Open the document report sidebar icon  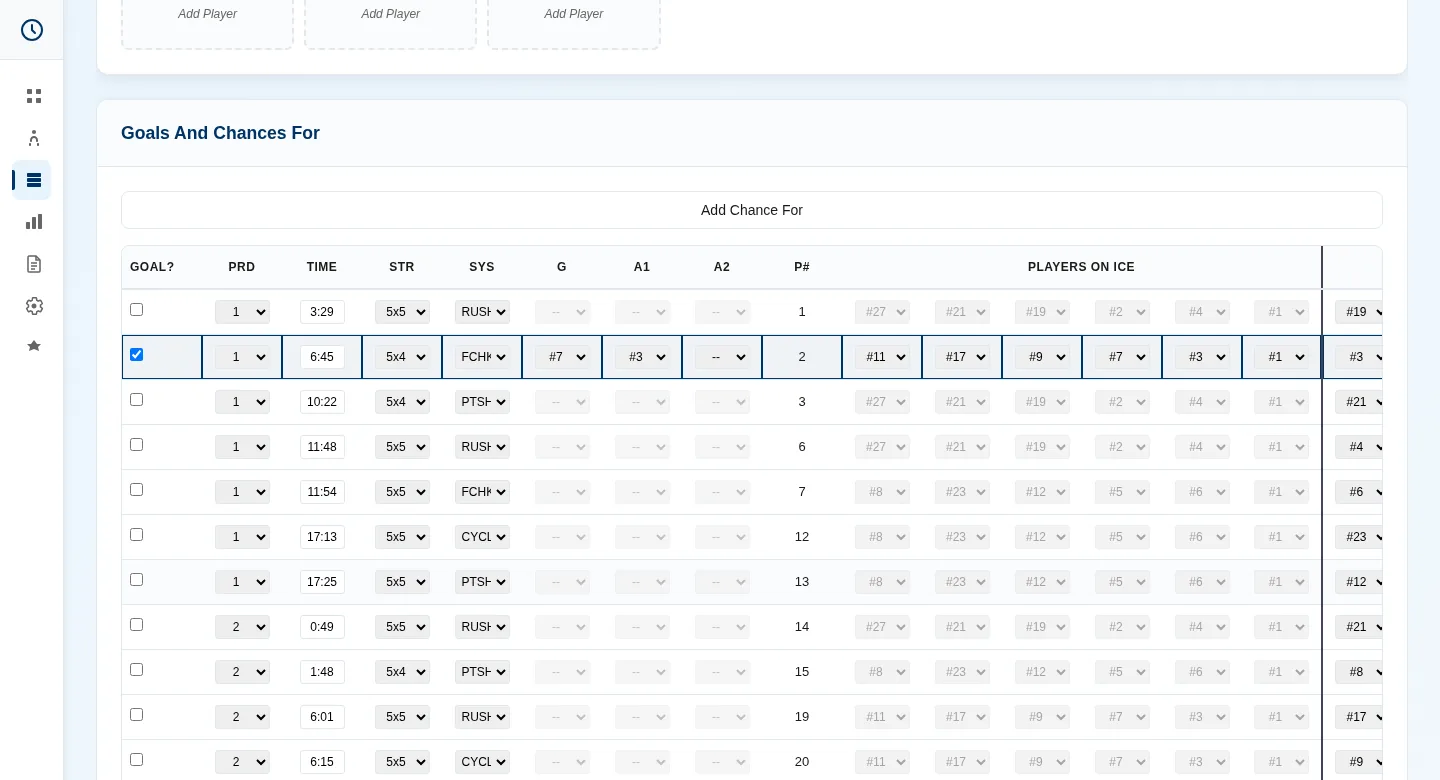click(x=34, y=264)
